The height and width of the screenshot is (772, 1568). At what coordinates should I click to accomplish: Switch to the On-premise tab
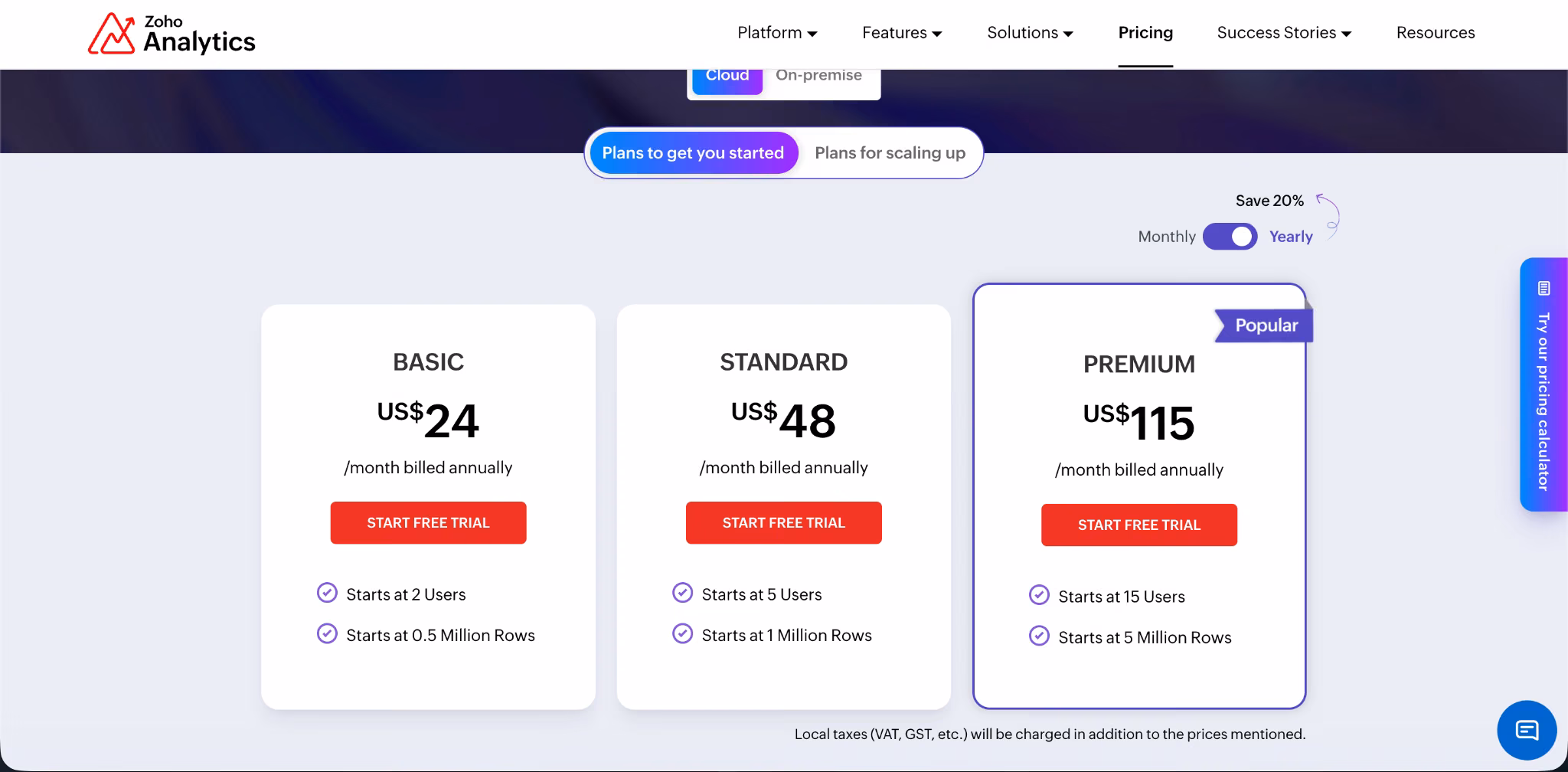pyautogui.click(x=818, y=76)
